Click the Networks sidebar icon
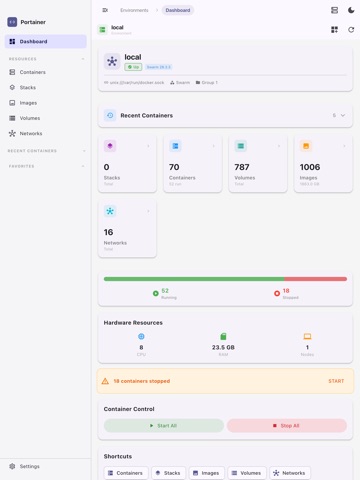 [x=12, y=133]
